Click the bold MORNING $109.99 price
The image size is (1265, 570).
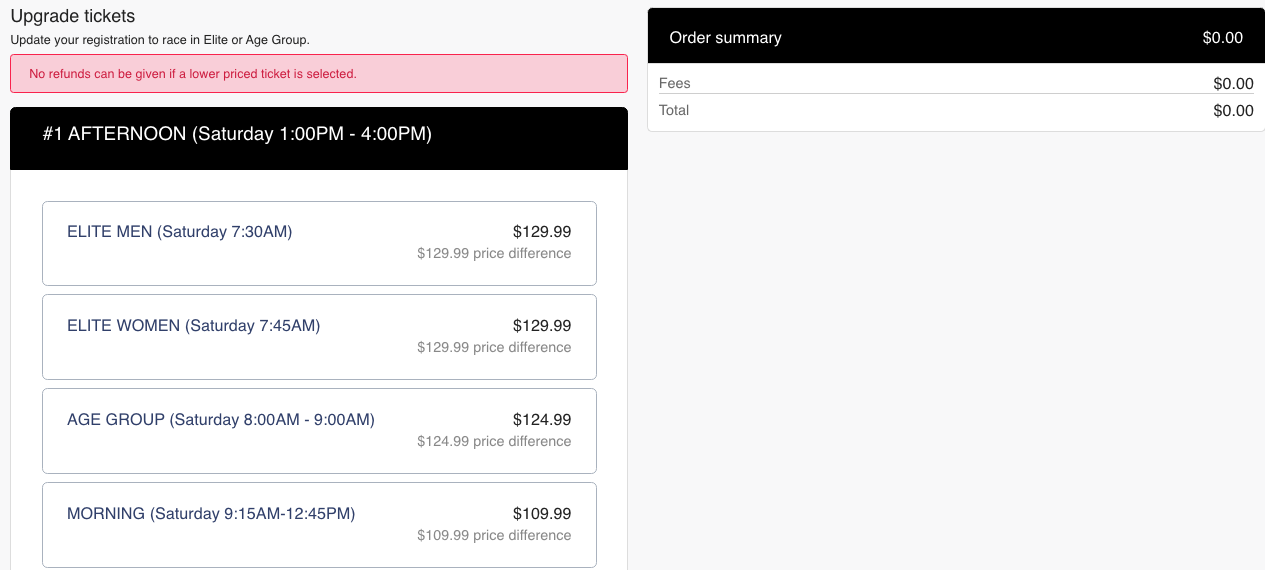tap(542, 514)
